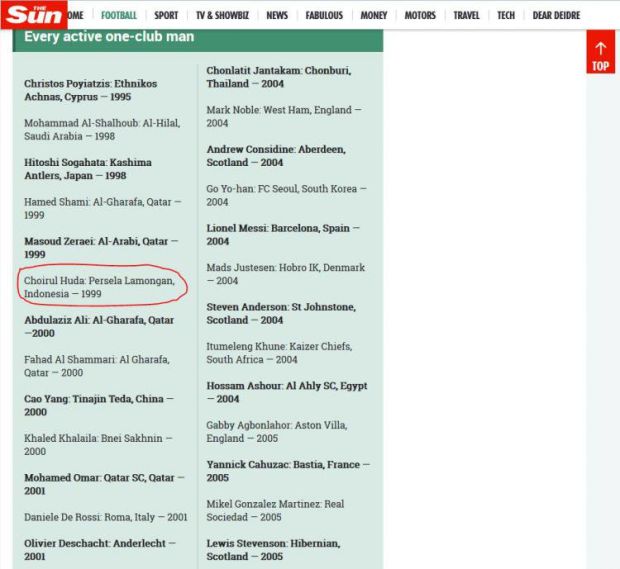Select the Christos Poyiatzis entry
Image resolution: width=620 pixels, height=569 pixels.
click(x=91, y=90)
